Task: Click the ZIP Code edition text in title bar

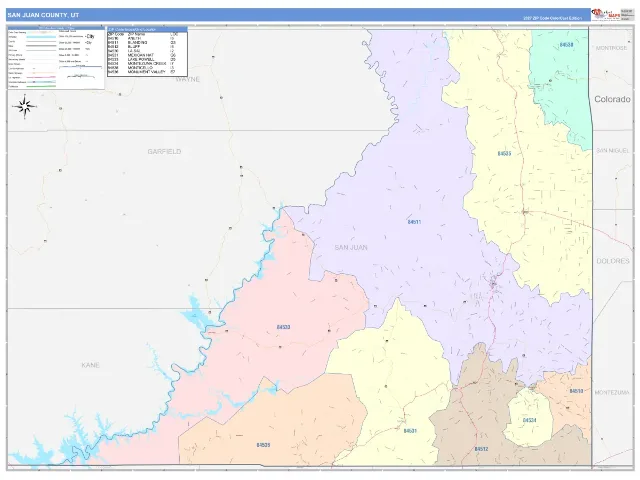Action: (553, 18)
